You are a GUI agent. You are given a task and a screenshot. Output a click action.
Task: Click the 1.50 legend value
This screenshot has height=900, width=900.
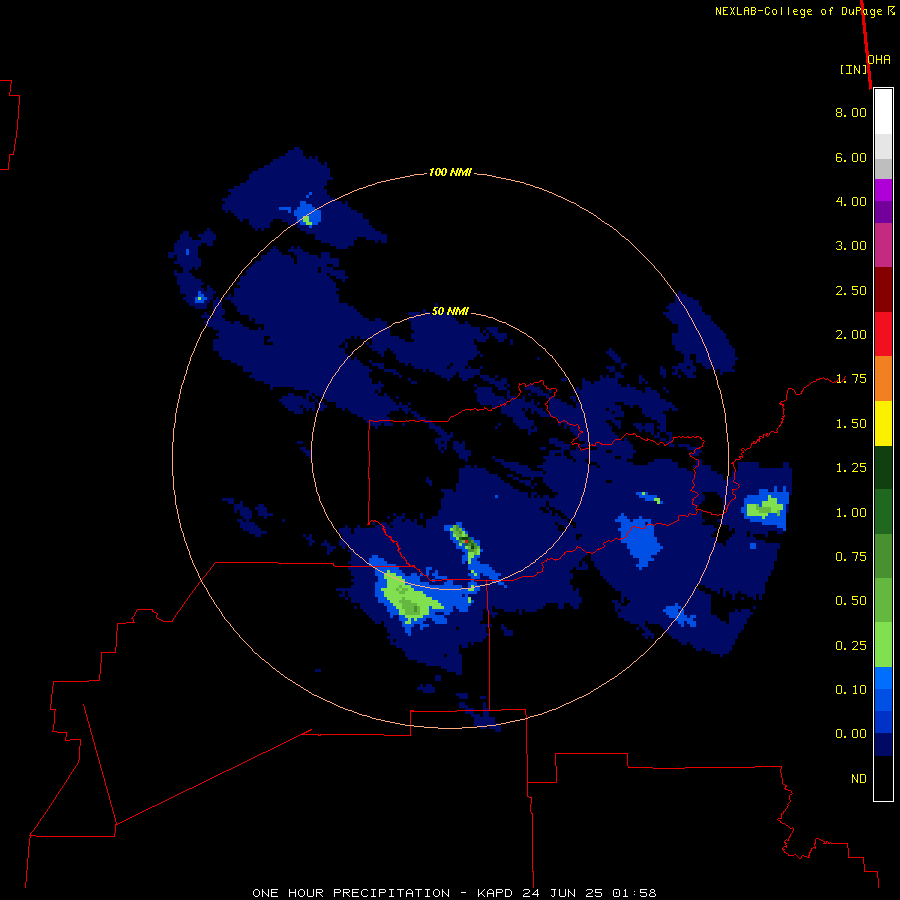click(x=851, y=424)
